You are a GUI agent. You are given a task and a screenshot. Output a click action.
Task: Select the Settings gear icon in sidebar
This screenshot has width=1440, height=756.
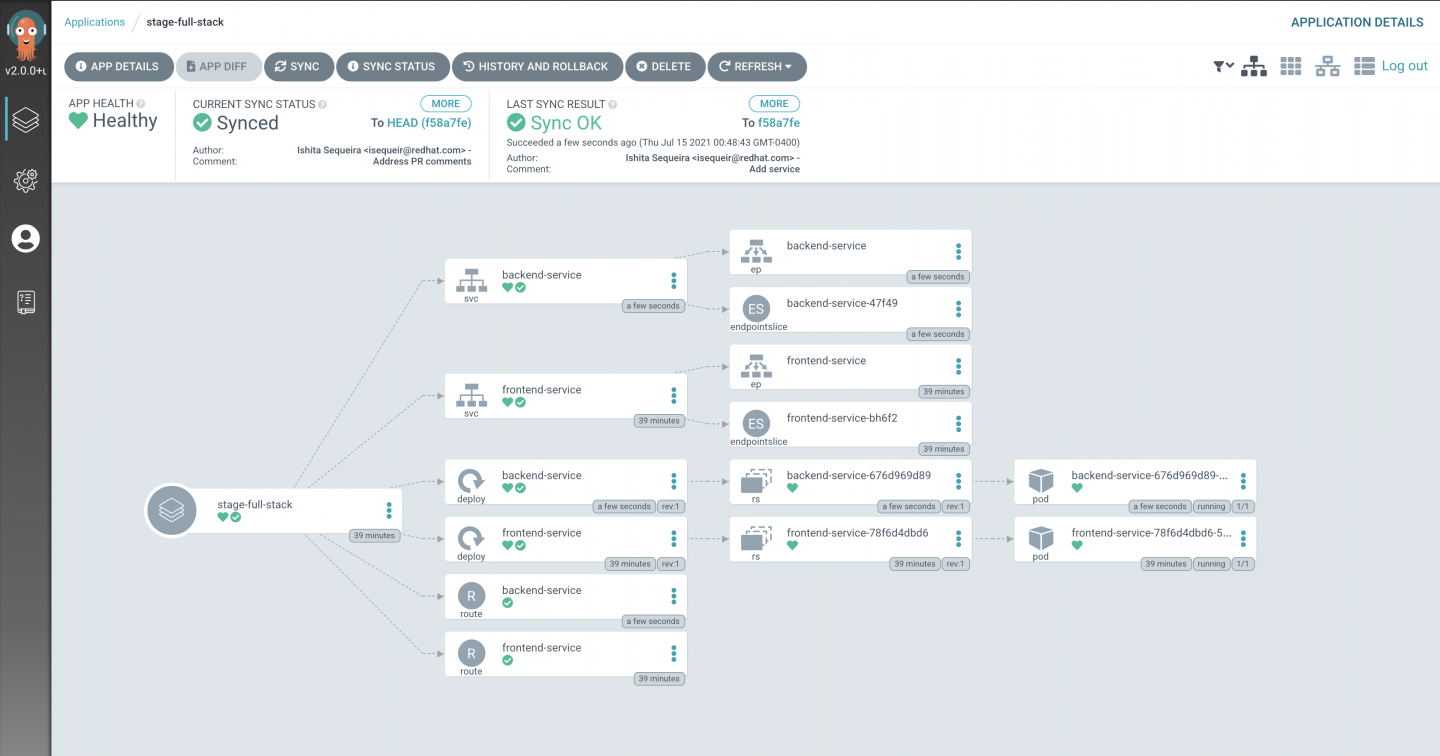pos(26,180)
